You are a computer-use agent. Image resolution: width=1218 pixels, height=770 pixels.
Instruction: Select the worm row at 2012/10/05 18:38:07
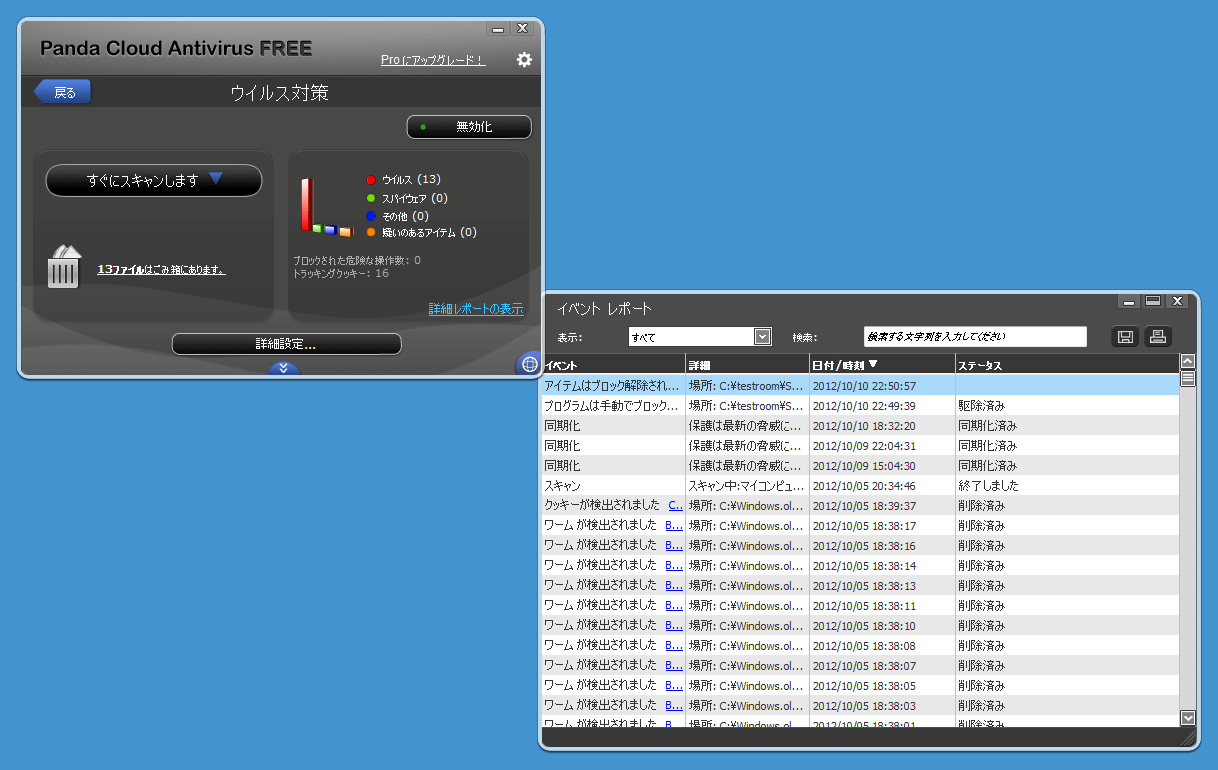(860, 665)
